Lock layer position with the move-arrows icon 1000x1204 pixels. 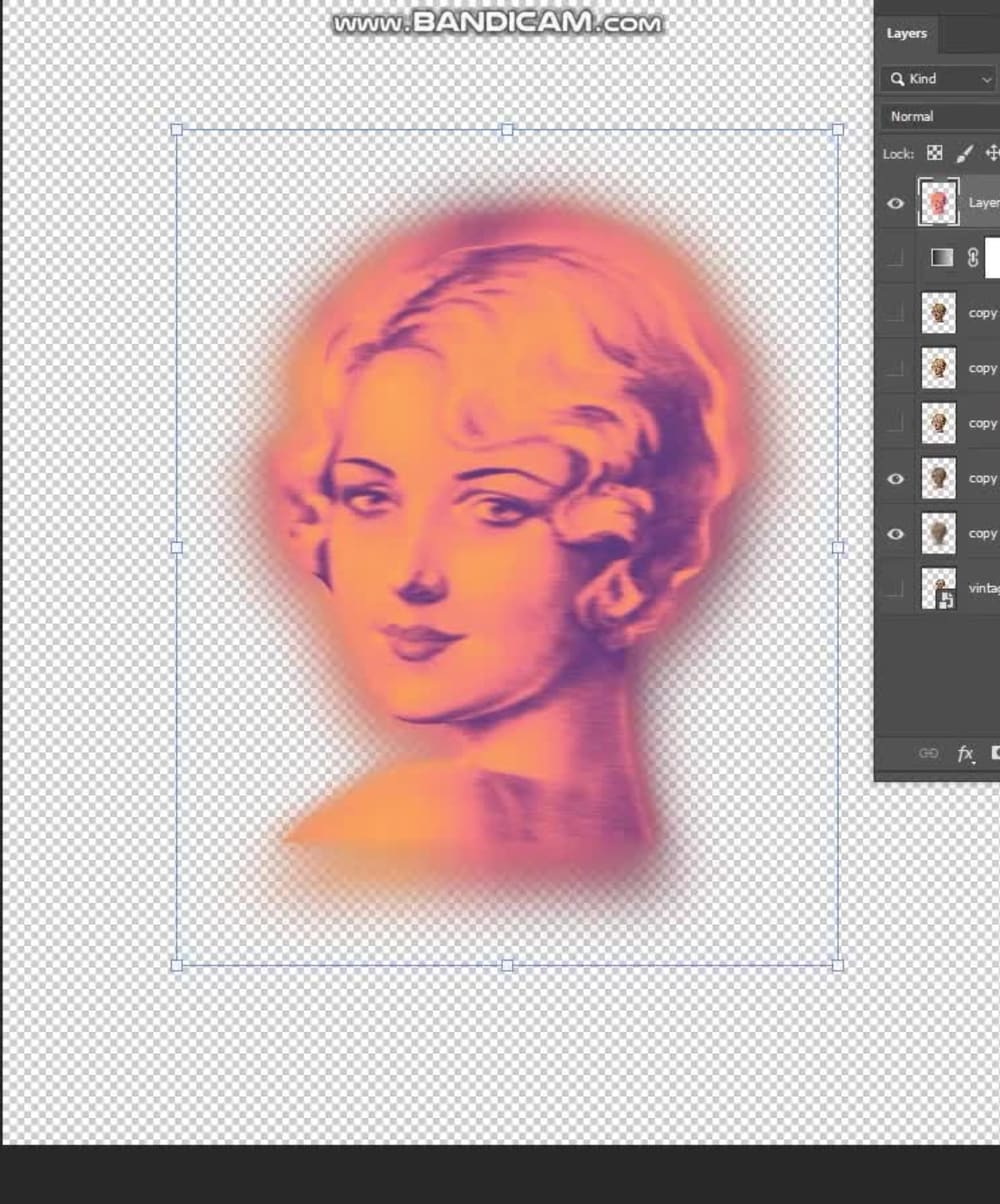992,153
